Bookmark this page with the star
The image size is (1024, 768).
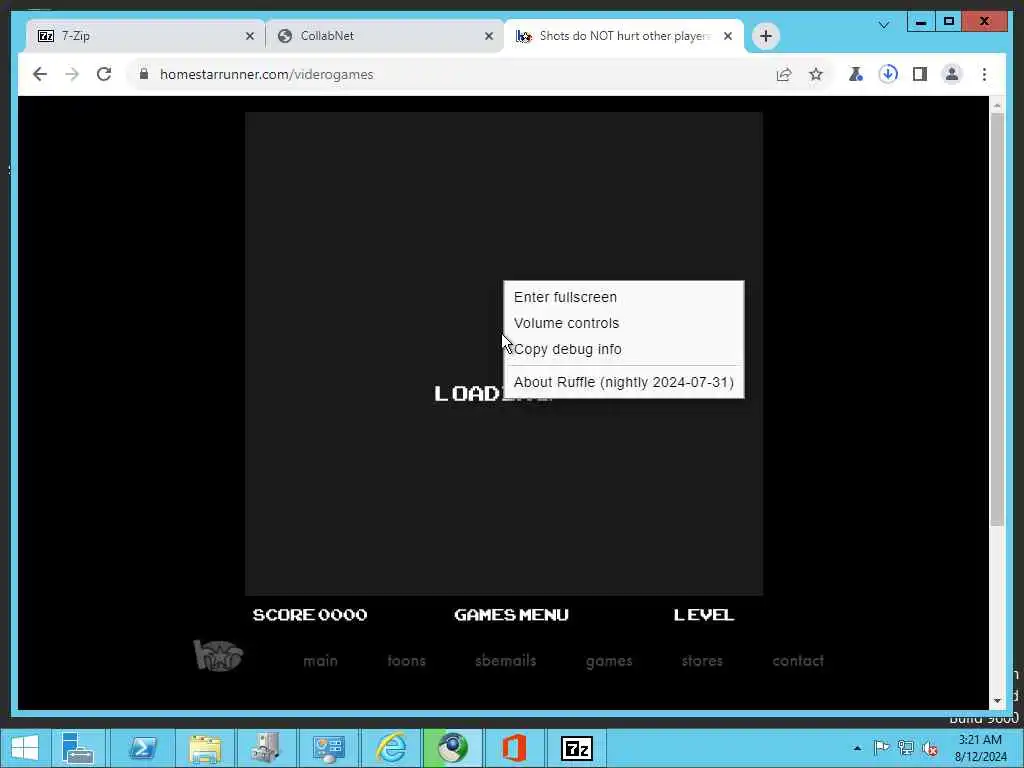point(816,74)
